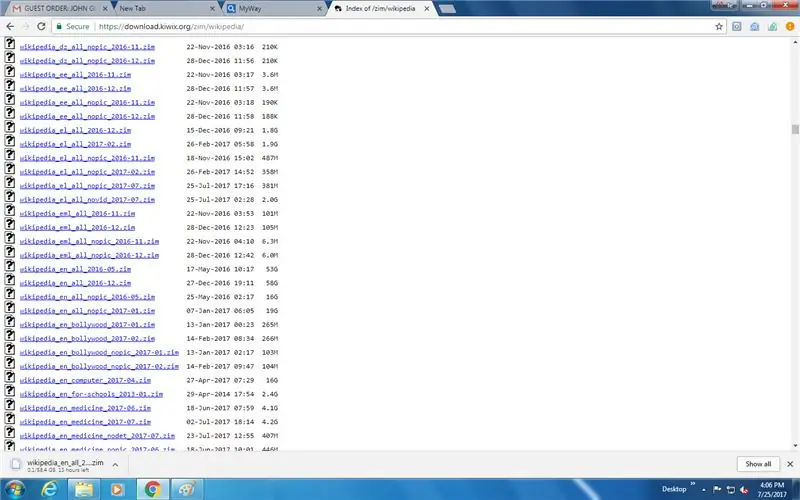800x500 pixels.
Task: Open link wikipedia_en_for-schools_2013-01.zim
Action: click(x=91, y=394)
